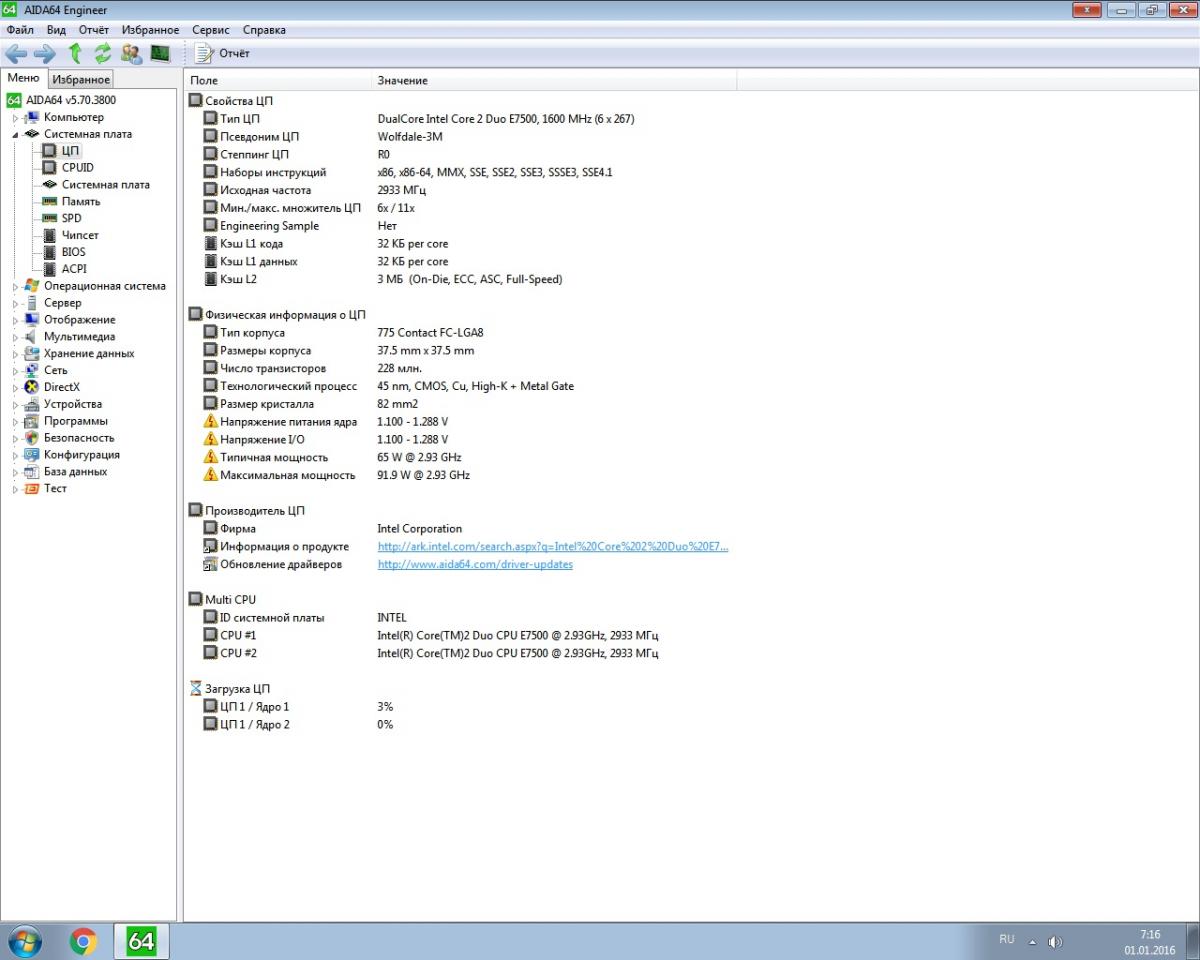
Task: Open the Вид menu
Action: point(56,30)
